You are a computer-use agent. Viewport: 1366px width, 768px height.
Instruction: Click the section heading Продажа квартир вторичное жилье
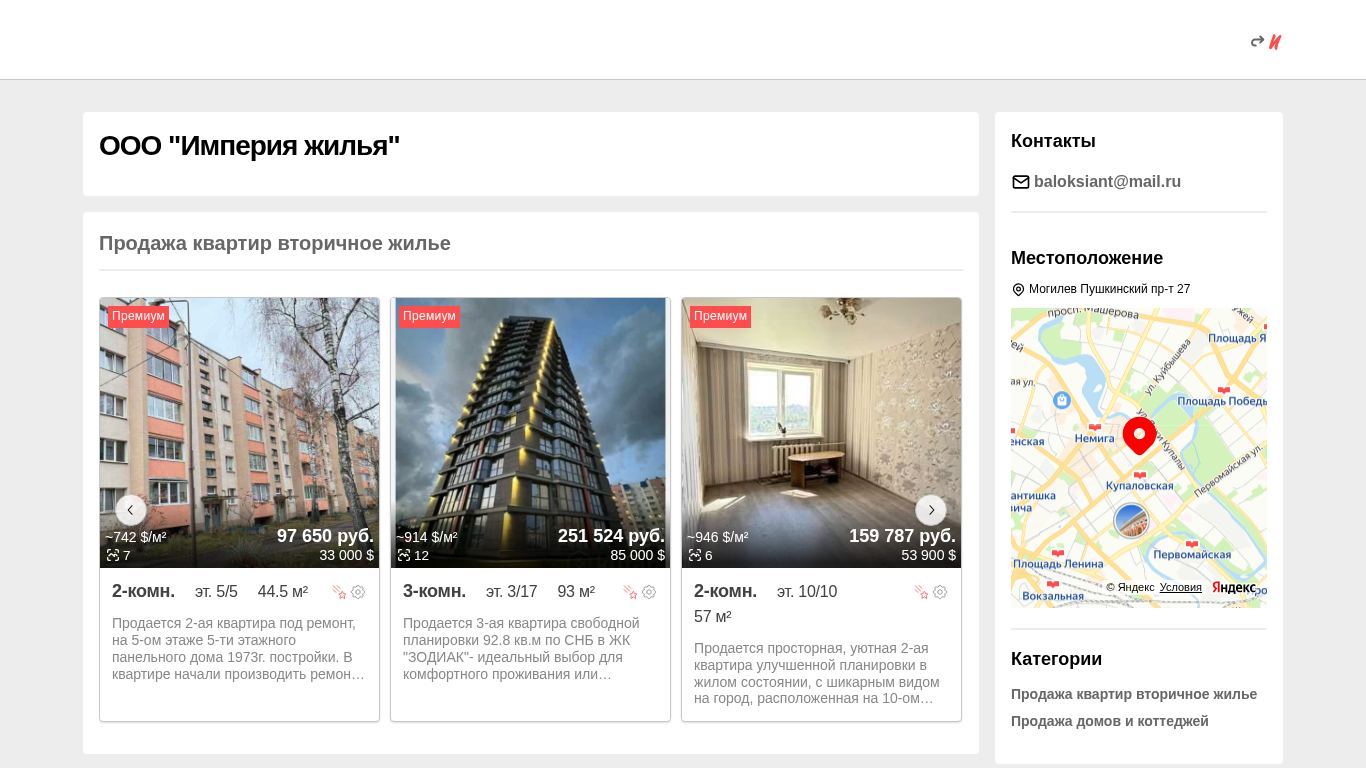pyautogui.click(x=275, y=243)
